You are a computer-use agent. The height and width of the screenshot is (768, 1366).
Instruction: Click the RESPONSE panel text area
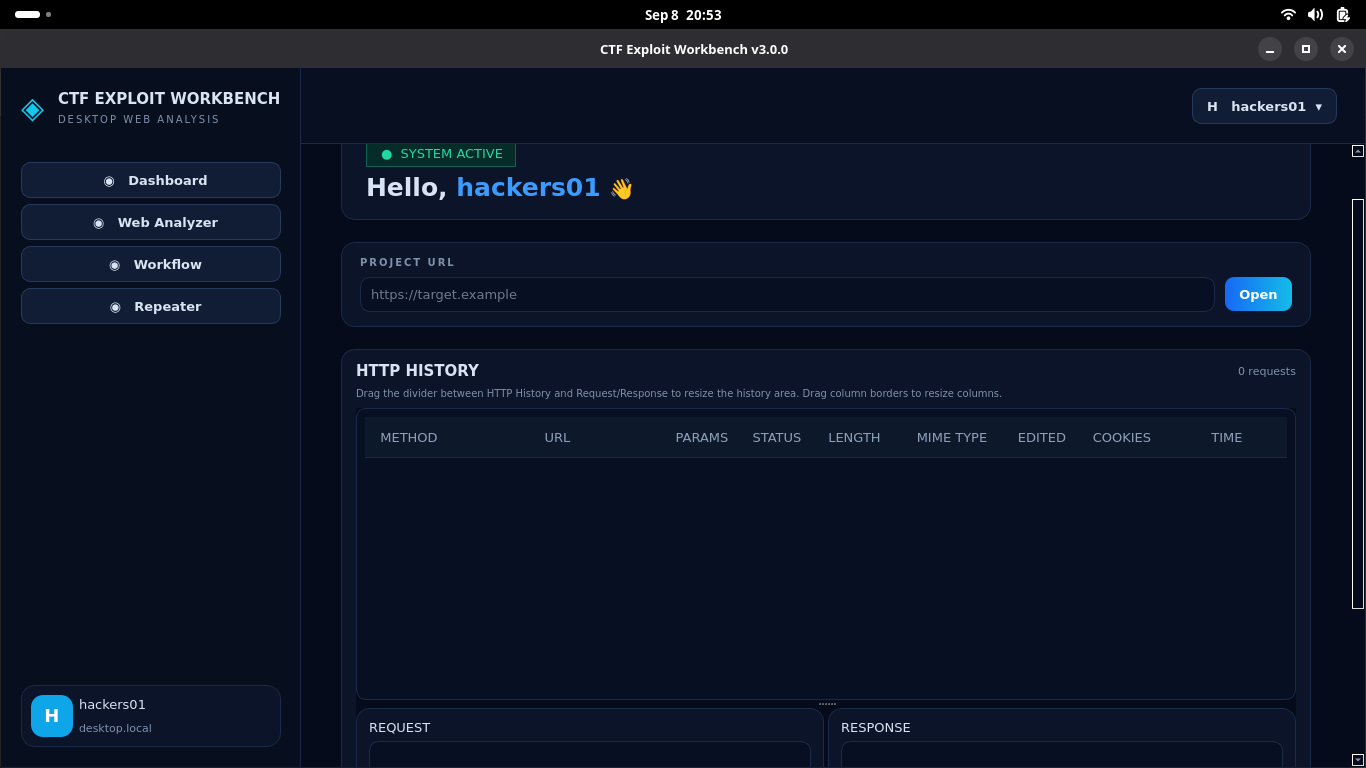click(x=1062, y=755)
